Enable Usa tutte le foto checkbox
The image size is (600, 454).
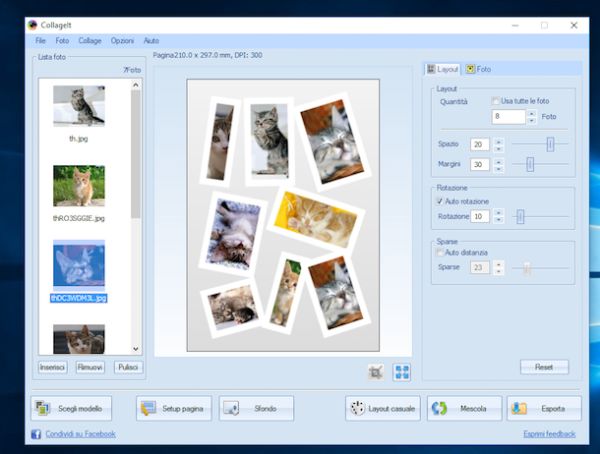[495, 101]
